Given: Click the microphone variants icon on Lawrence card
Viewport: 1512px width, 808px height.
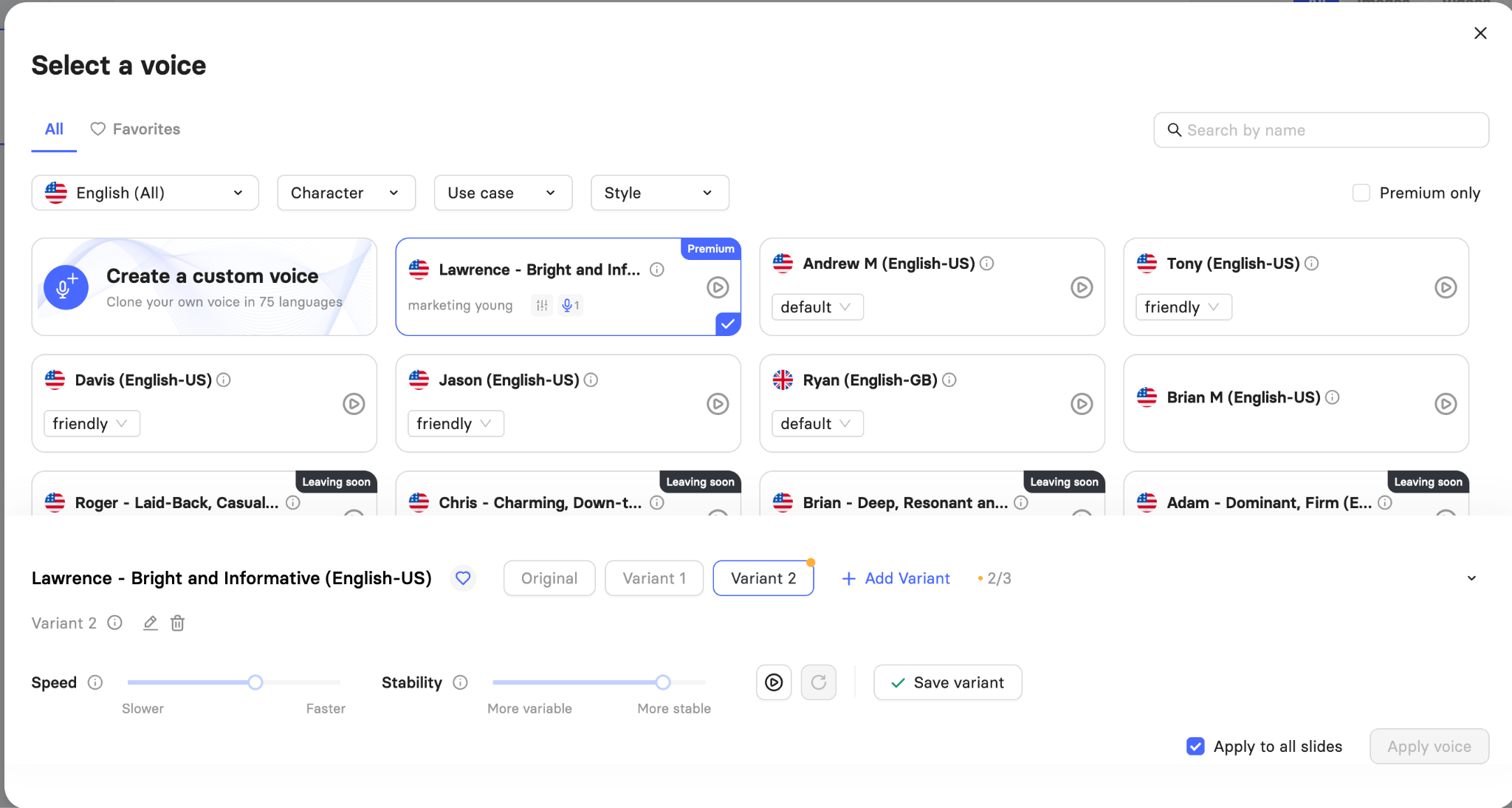Looking at the screenshot, I should pyautogui.click(x=570, y=305).
